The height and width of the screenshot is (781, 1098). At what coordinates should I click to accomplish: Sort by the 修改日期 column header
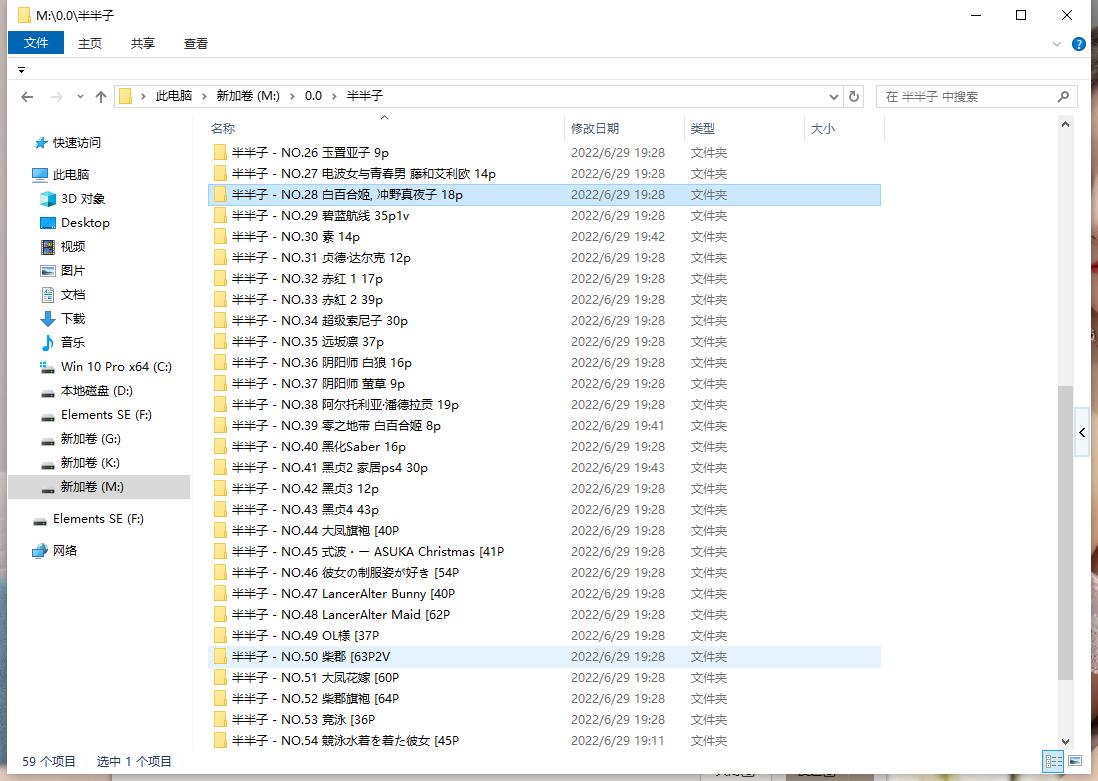pos(624,128)
